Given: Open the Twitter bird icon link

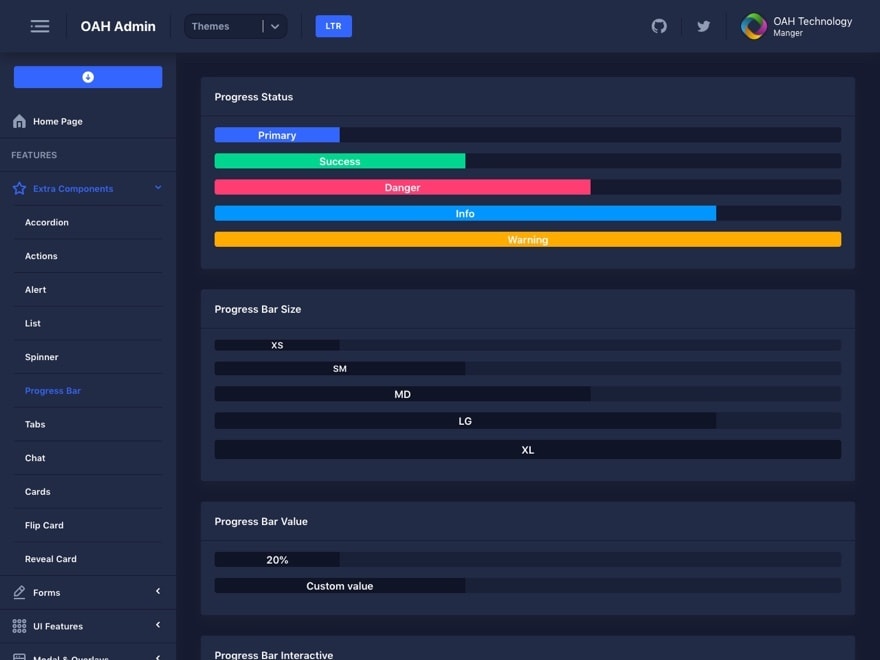Looking at the screenshot, I should (x=703, y=26).
